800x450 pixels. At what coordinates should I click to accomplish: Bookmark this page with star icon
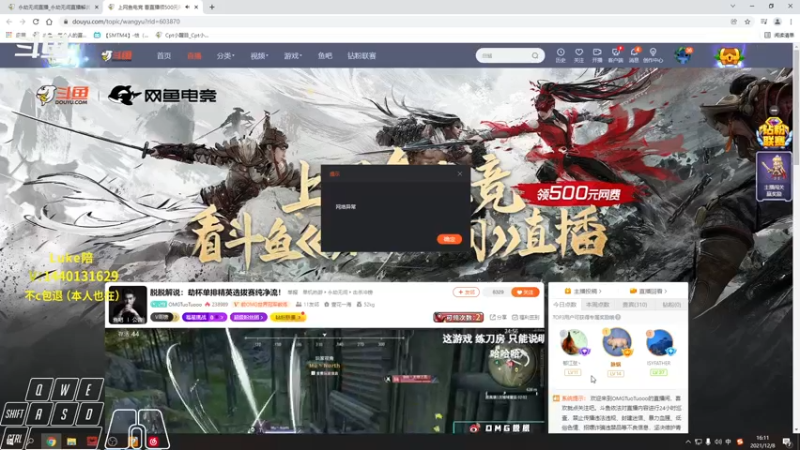pos(747,21)
